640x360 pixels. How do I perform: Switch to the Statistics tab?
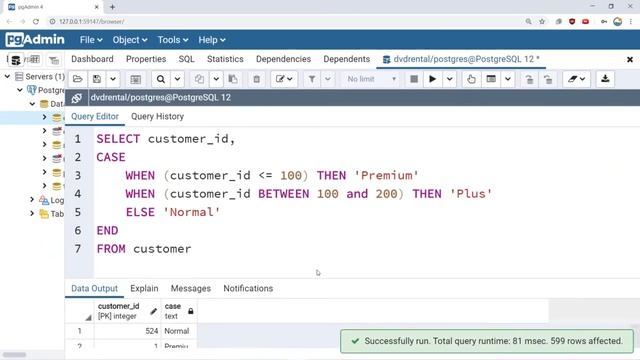click(x=225, y=59)
